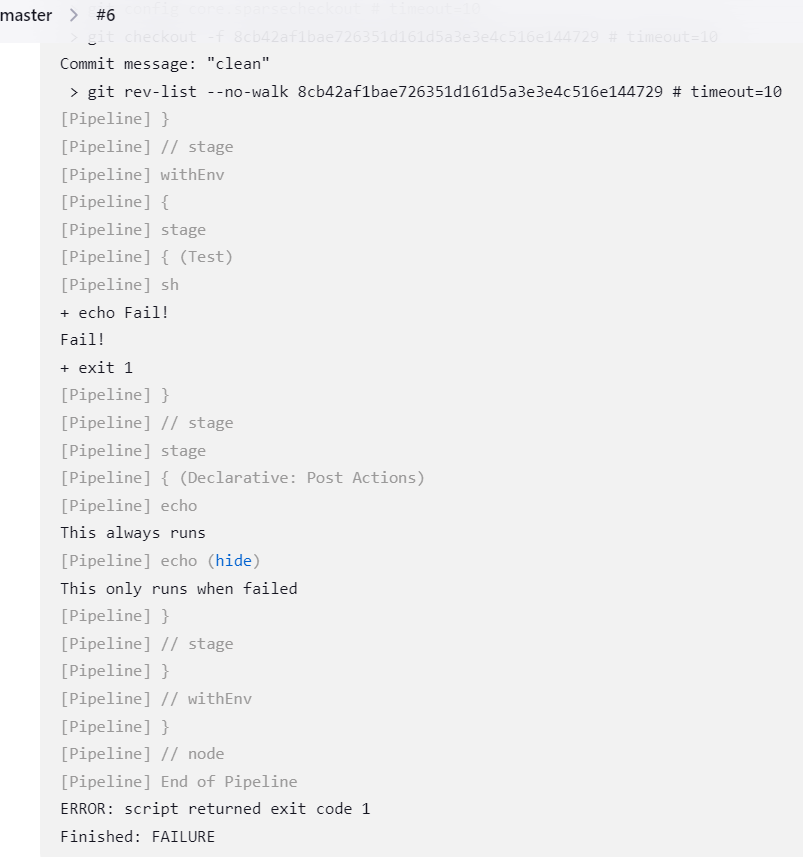This screenshot has height=857, width=803.
Task: Click the "This only runs when failed" line
Action: point(178,588)
